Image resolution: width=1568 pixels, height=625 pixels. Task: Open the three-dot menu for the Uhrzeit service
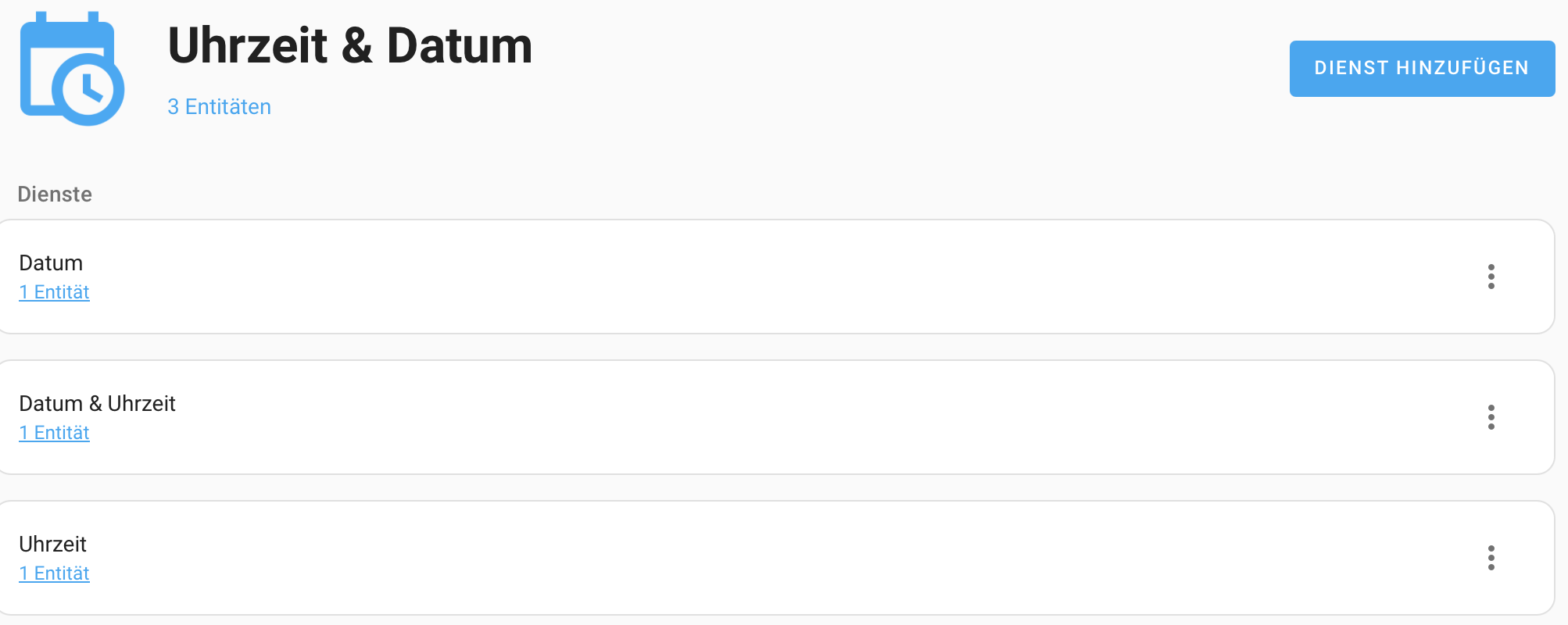tap(1491, 558)
